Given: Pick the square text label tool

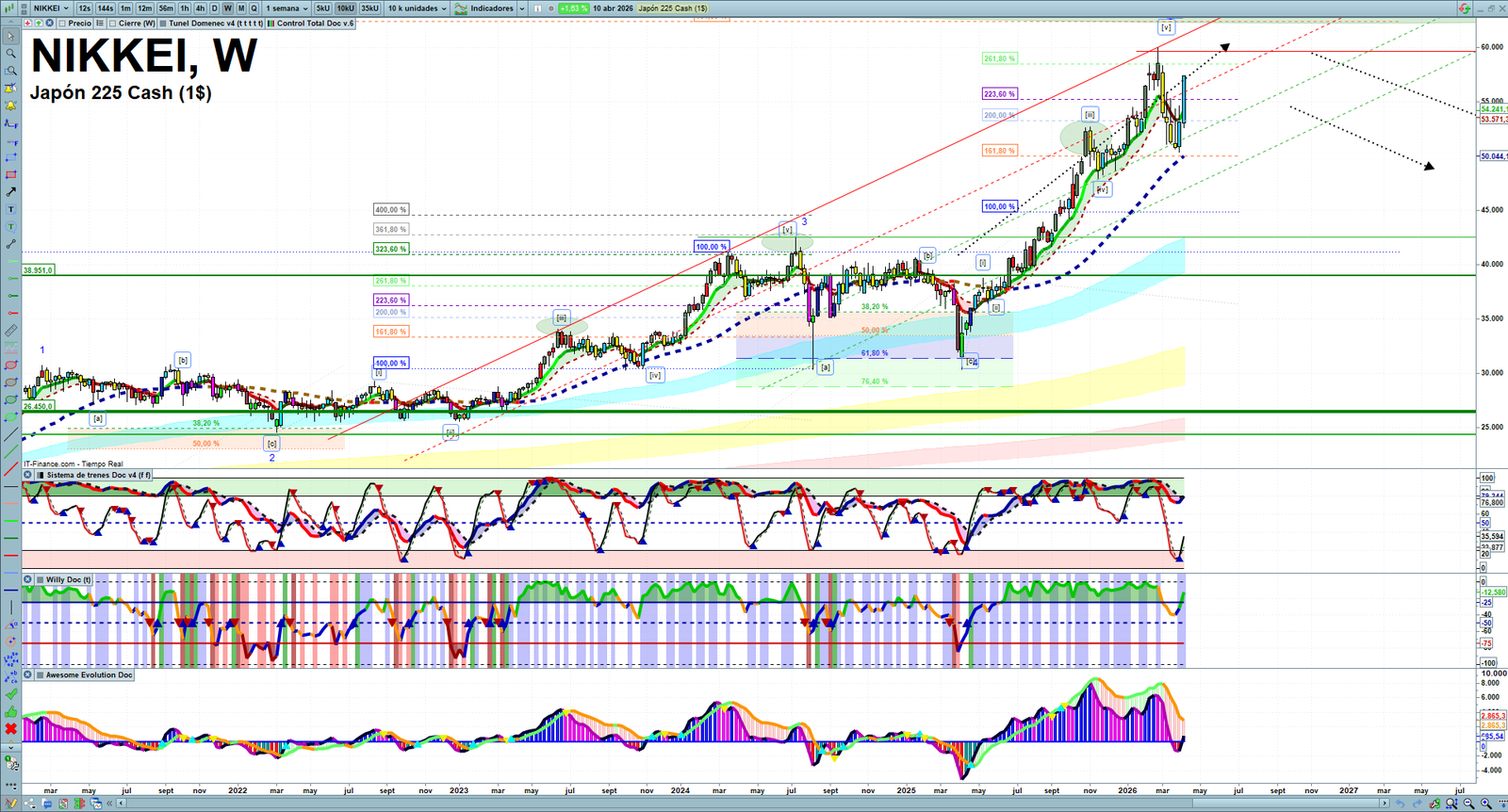Looking at the screenshot, I should (x=10, y=209).
